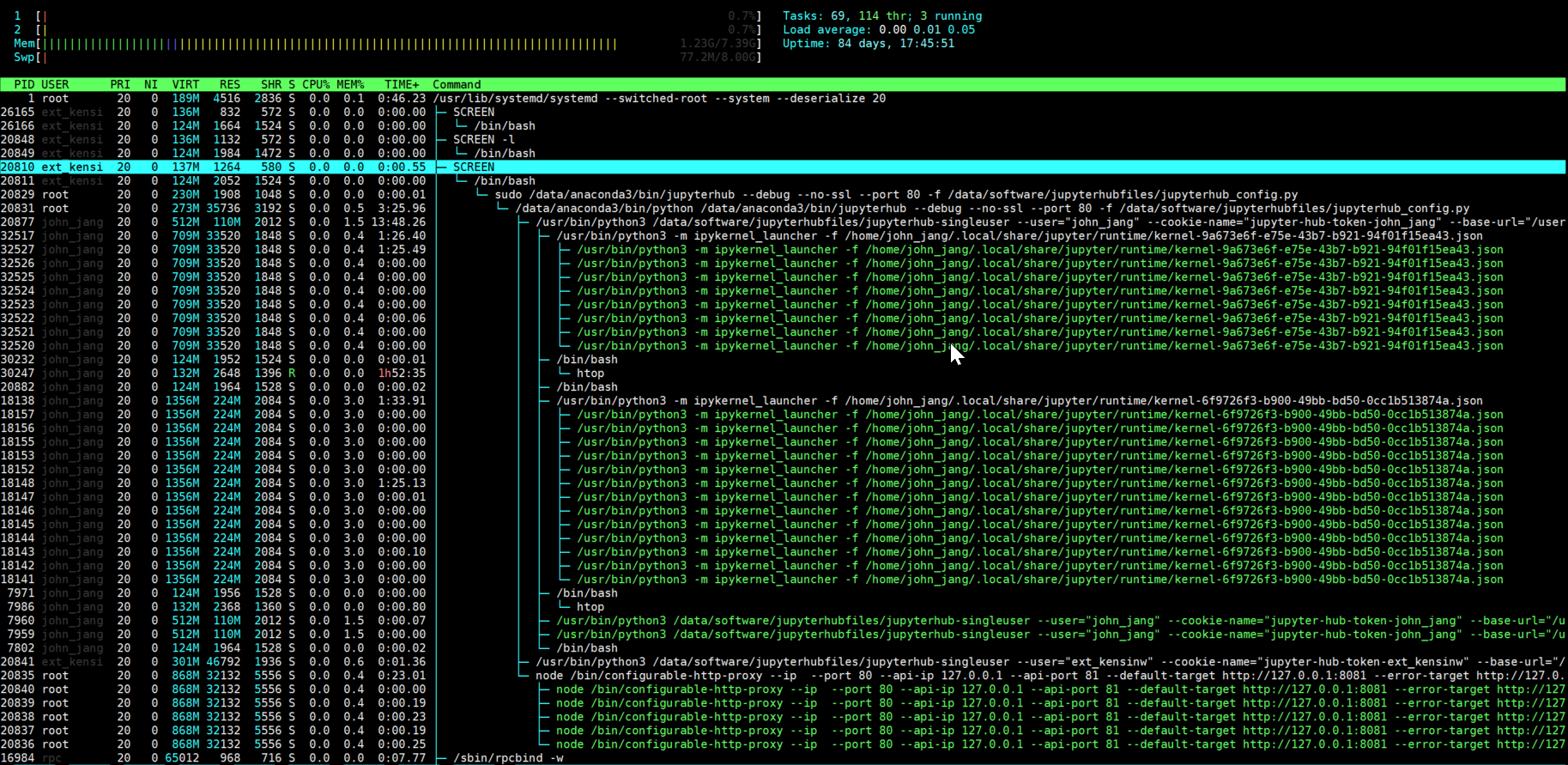Click the VIRT column header

(x=185, y=84)
